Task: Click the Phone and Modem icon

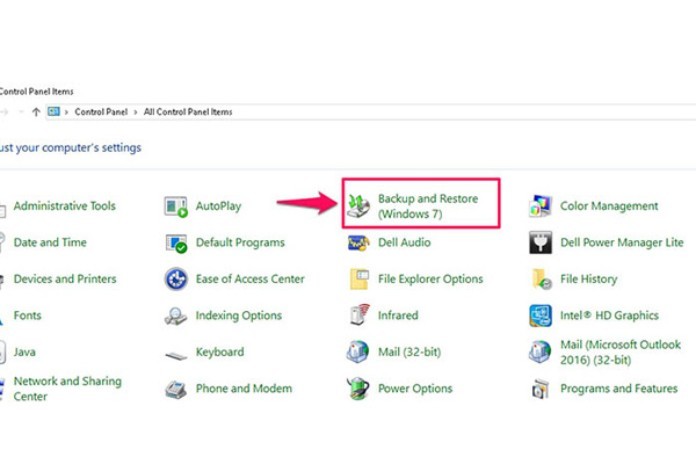Action: pos(176,389)
